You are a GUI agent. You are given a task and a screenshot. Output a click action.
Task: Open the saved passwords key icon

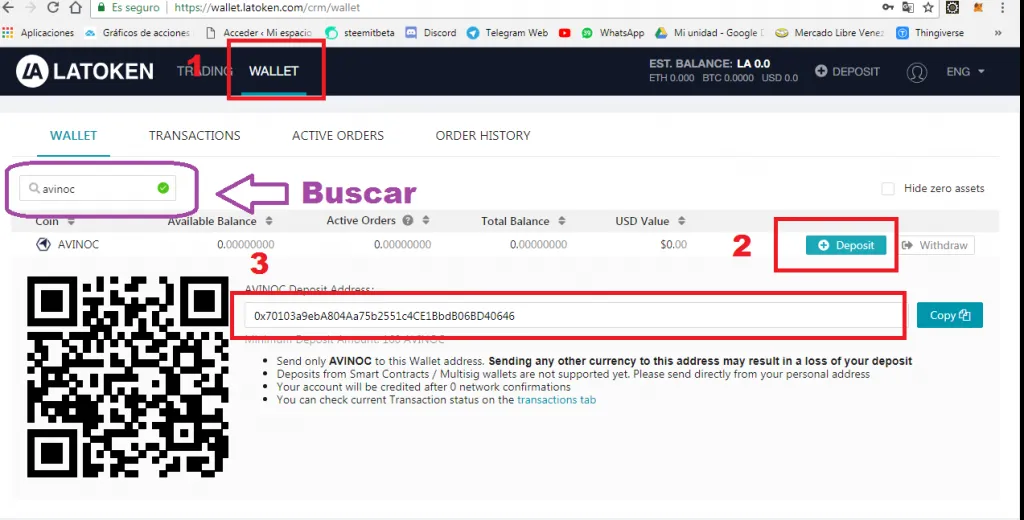[x=888, y=7]
